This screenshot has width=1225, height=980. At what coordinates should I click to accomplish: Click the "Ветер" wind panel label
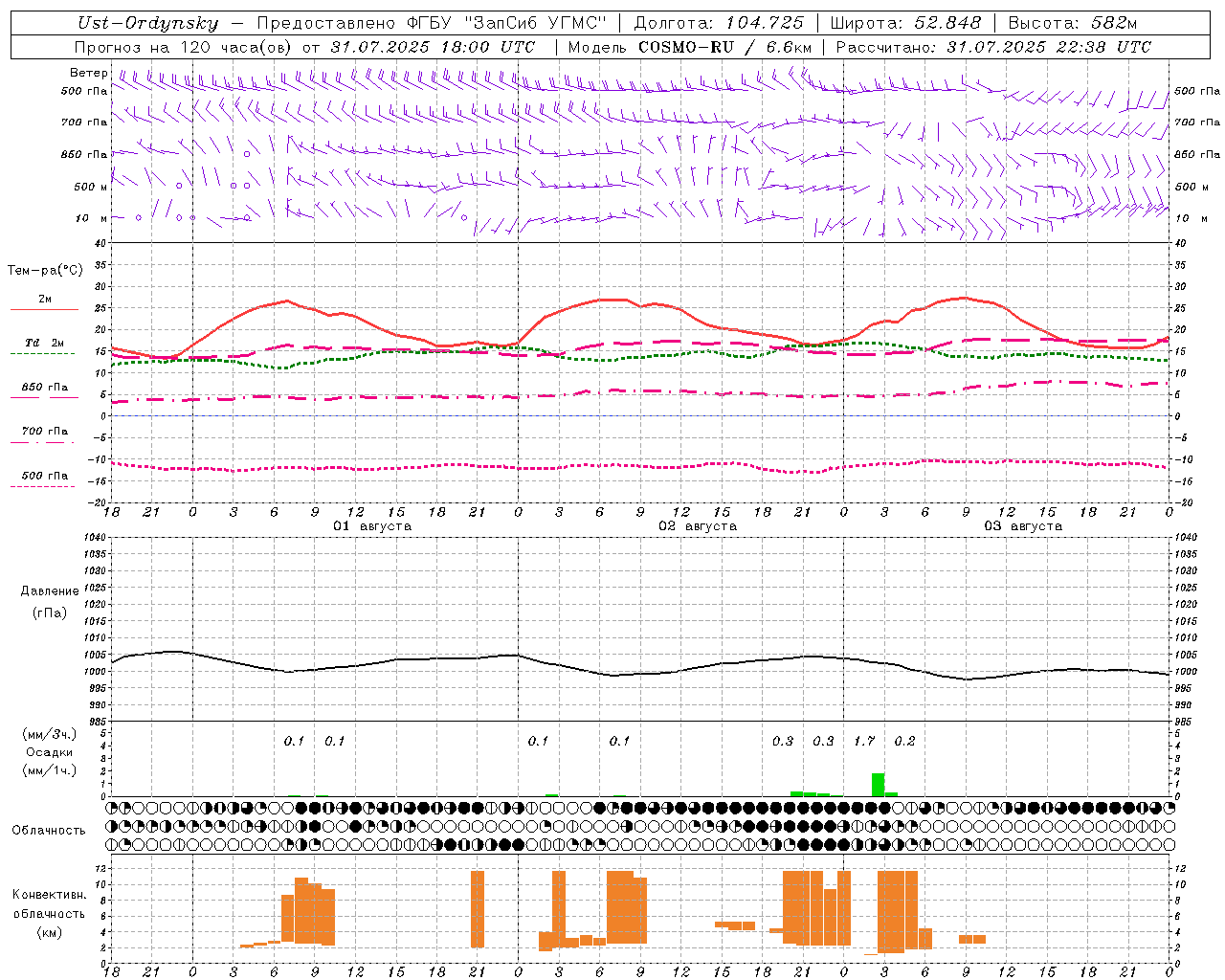coord(89,73)
